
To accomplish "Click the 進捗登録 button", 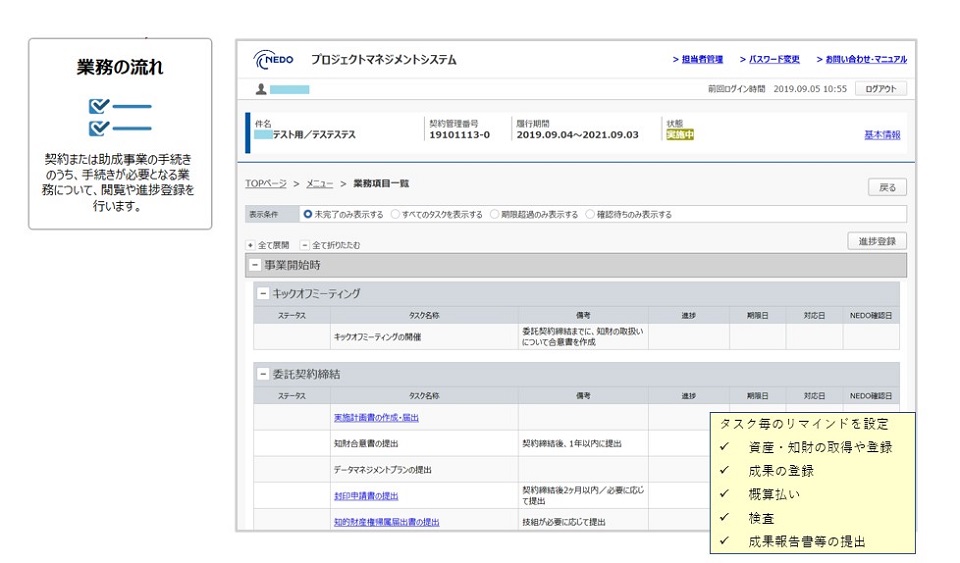I will pyautogui.click(x=877, y=241).
